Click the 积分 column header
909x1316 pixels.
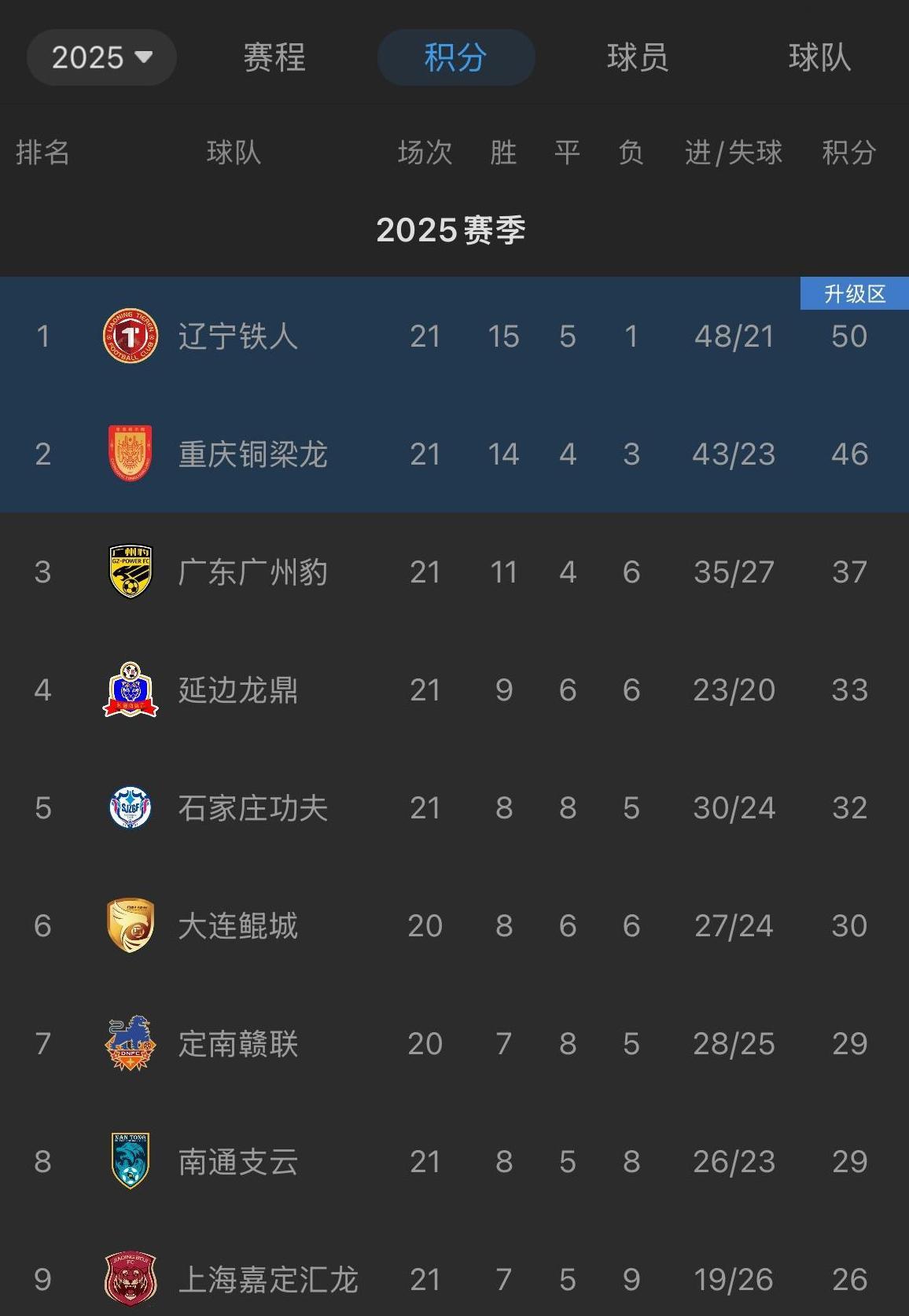pyautogui.click(x=848, y=153)
